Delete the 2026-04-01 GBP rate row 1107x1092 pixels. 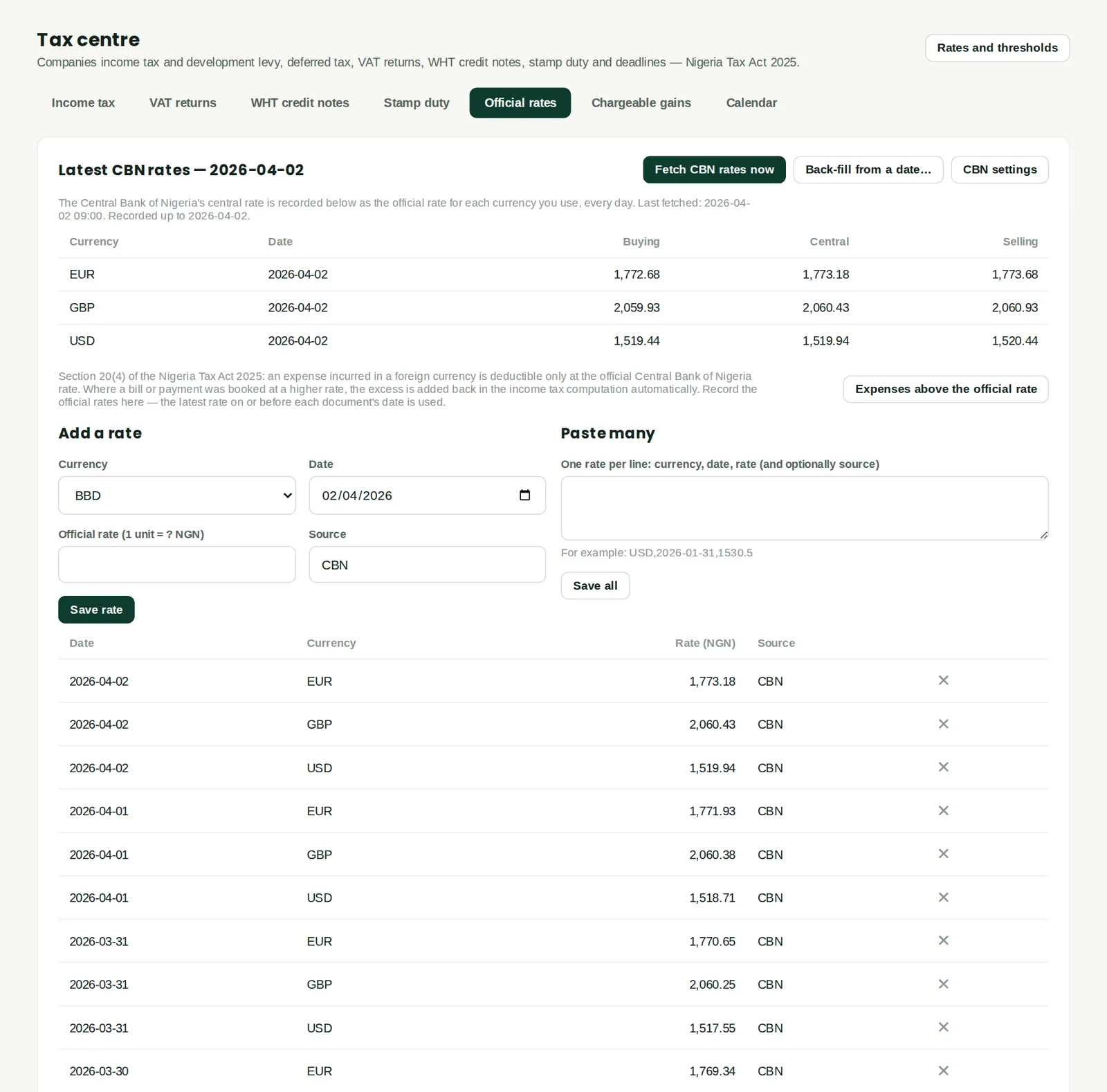pyautogui.click(x=943, y=854)
